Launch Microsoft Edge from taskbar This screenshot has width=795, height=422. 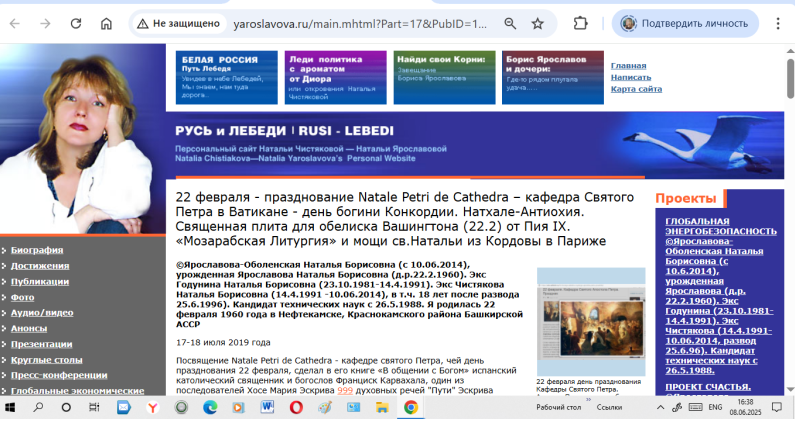point(210,407)
